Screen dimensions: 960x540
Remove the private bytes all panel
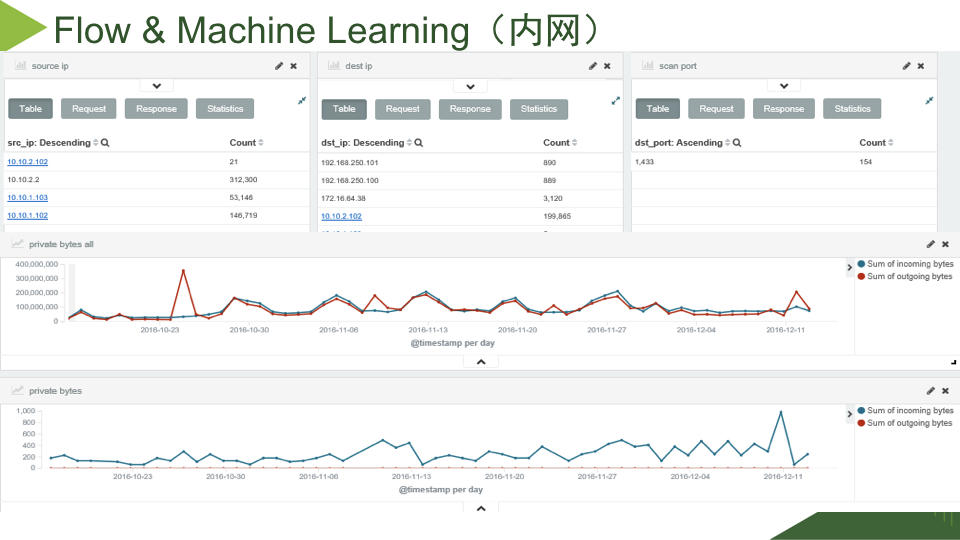click(x=945, y=244)
